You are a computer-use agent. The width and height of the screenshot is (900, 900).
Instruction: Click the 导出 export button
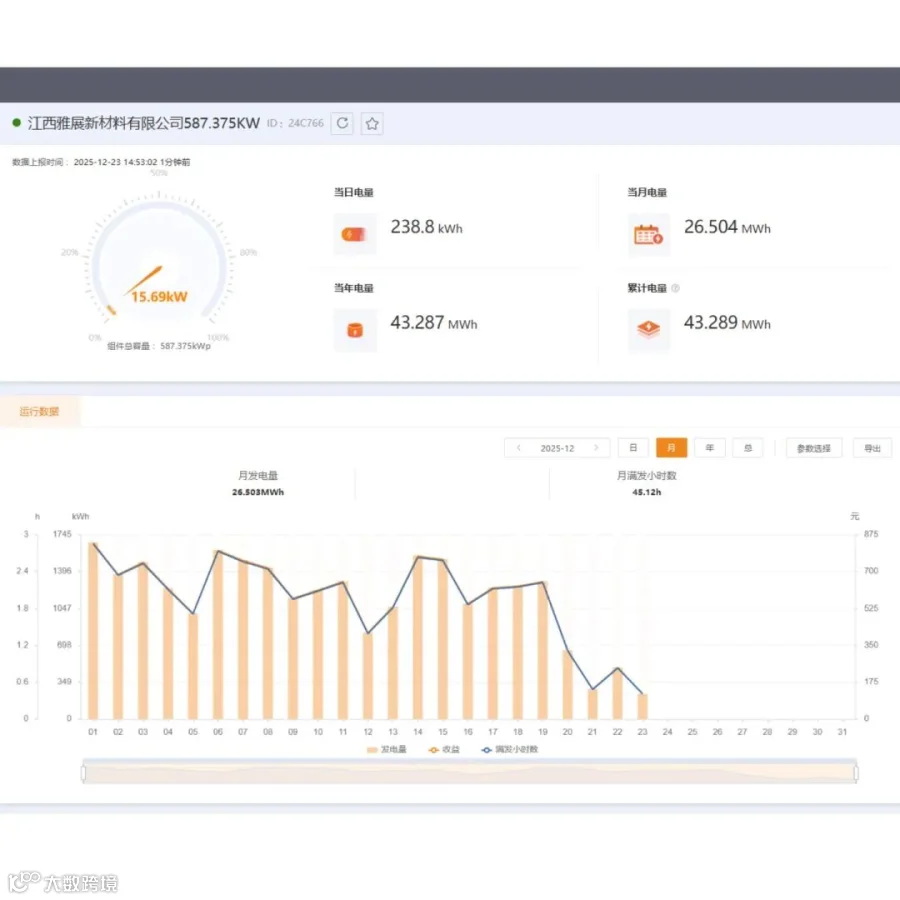tap(872, 448)
